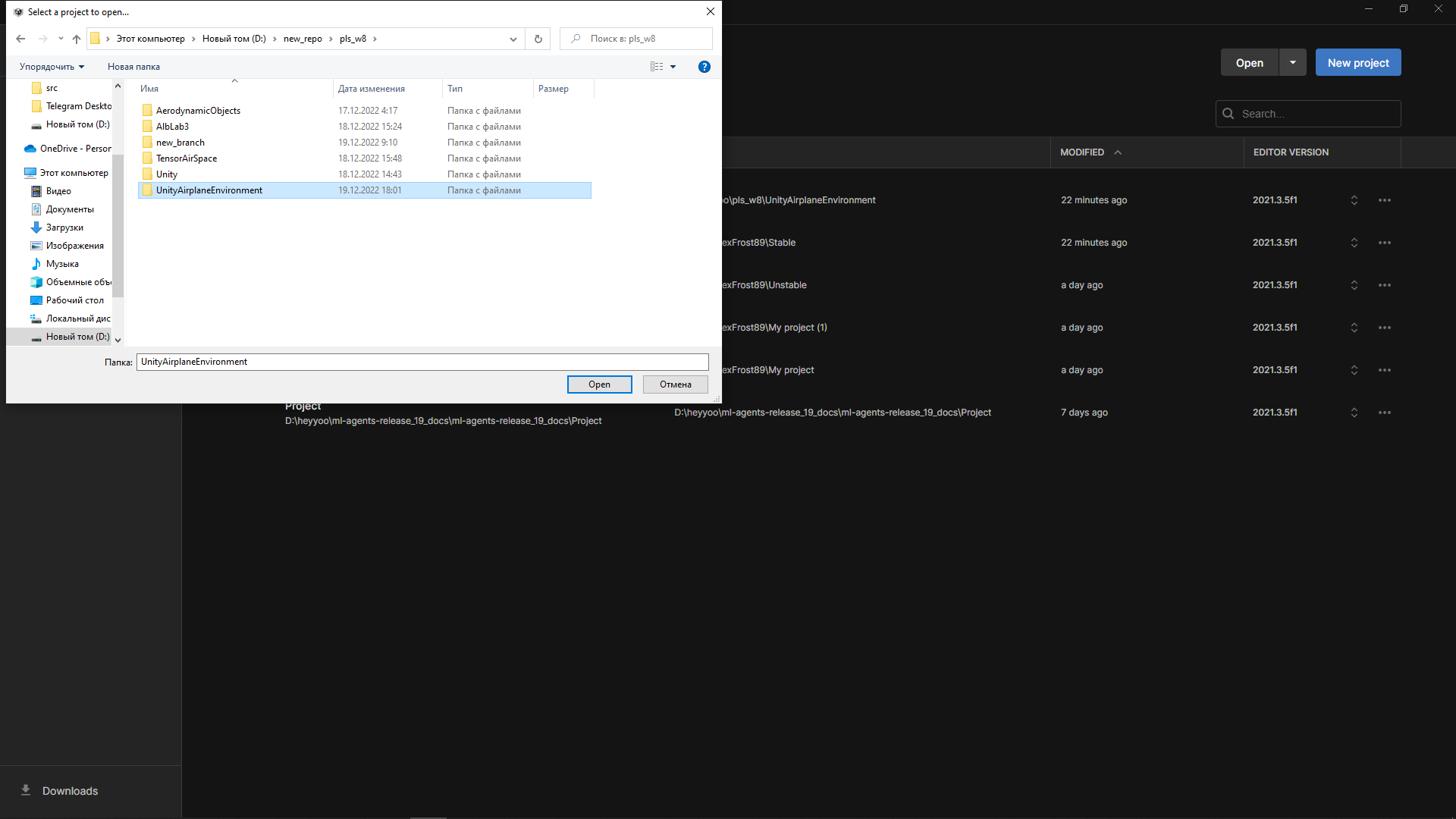Viewport: 1456px width, 819px height.
Task: Sort by Дата изменения column
Action: [x=388, y=89]
